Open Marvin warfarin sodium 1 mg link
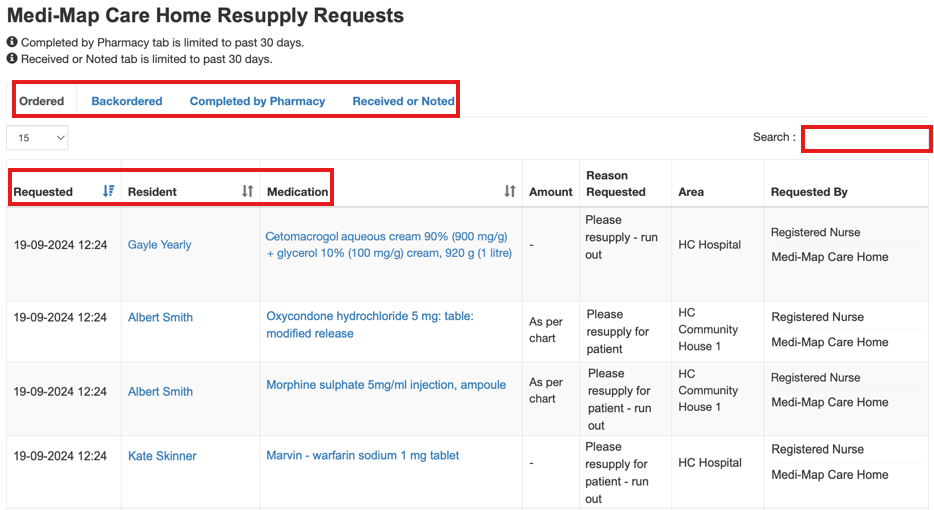Image resolution: width=934 pixels, height=510 pixels. (x=363, y=456)
